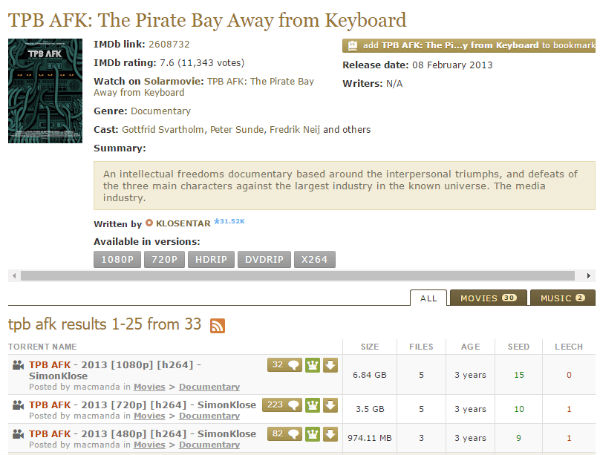Sort results by SIZE column header

(x=369, y=346)
